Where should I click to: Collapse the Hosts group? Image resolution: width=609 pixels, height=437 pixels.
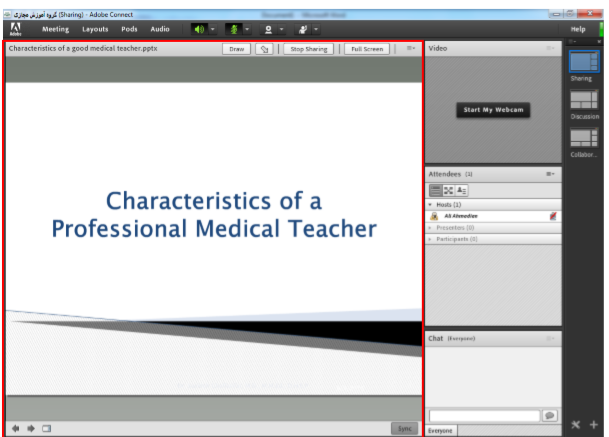click(430, 204)
